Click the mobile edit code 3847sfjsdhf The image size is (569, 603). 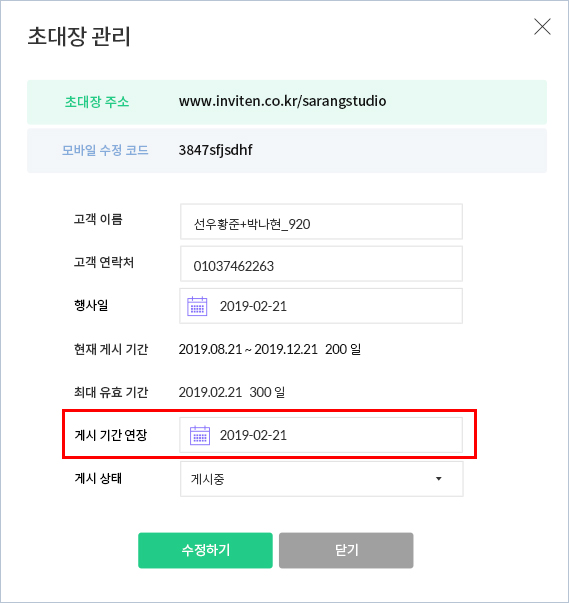[x=216, y=150]
